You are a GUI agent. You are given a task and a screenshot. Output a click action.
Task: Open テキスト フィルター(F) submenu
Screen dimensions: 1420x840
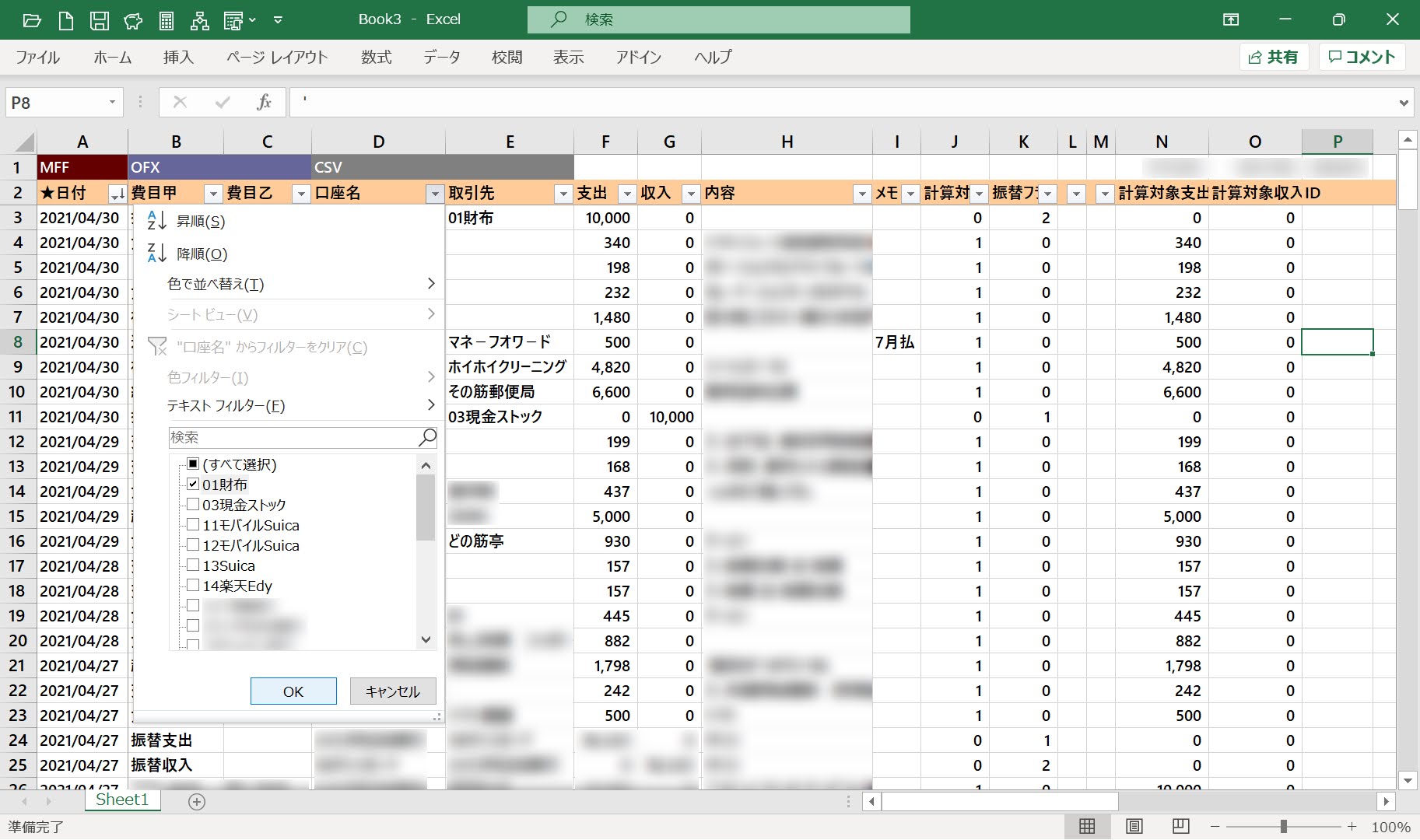pos(288,405)
